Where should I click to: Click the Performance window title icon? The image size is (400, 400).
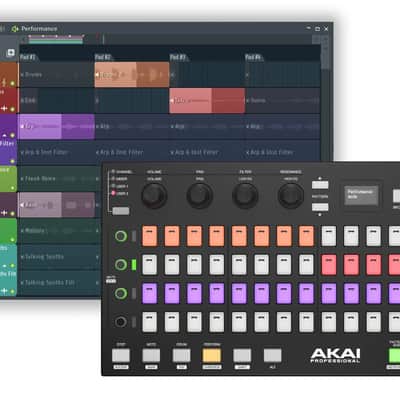15,29
